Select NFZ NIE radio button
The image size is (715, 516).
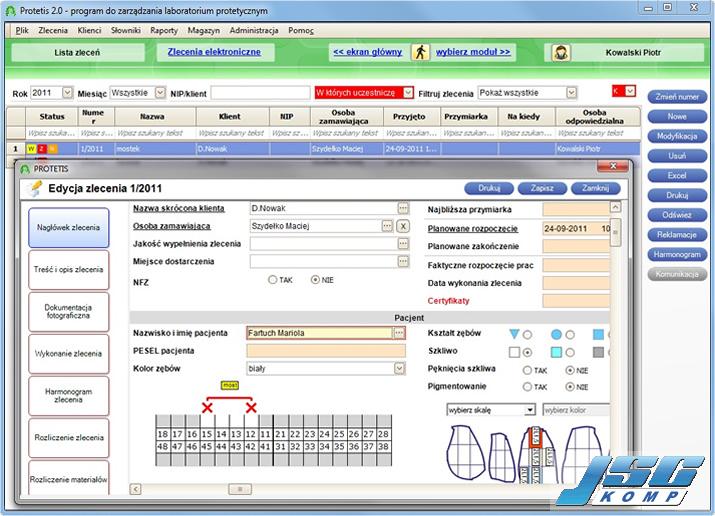315,280
